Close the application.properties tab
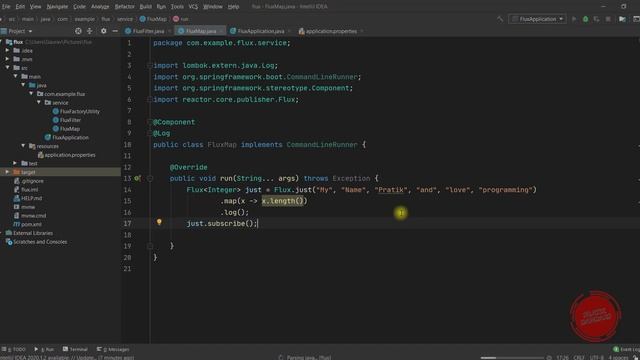Screen dimensions: 640x360 point(362,31)
